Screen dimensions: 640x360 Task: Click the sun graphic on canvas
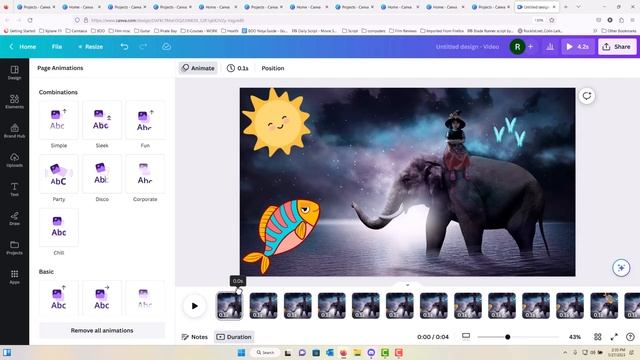tap(276, 122)
